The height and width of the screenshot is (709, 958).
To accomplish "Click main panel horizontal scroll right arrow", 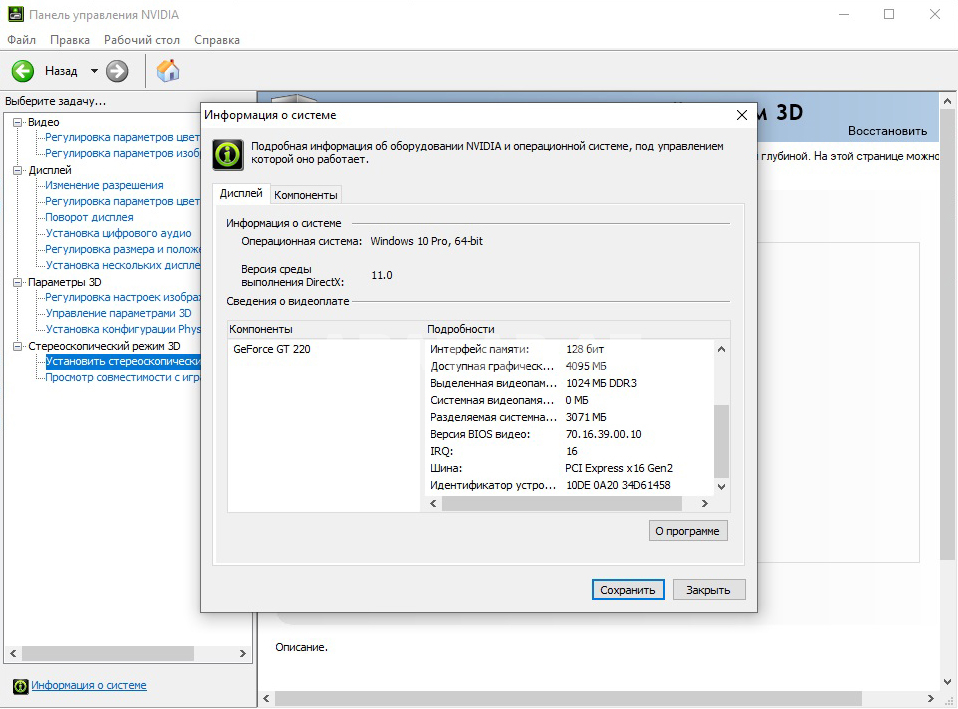I will (931, 698).
